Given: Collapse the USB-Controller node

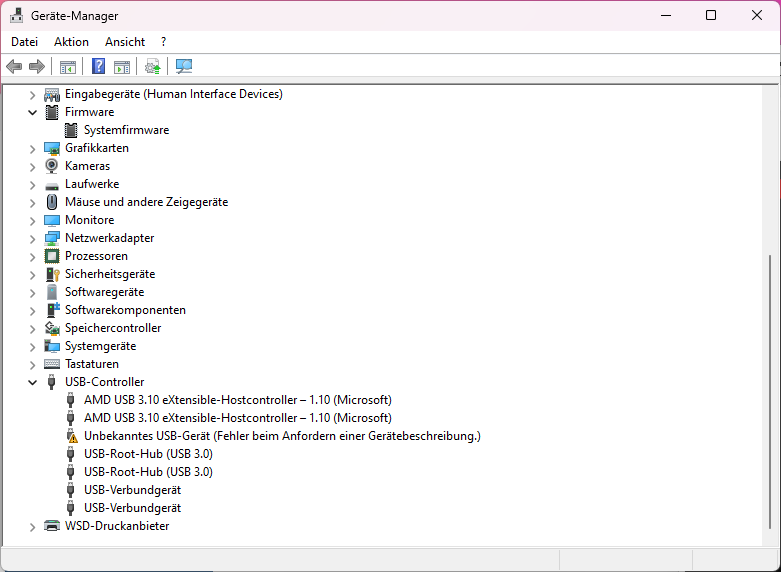Looking at the screenshot, I should (32, 383).
